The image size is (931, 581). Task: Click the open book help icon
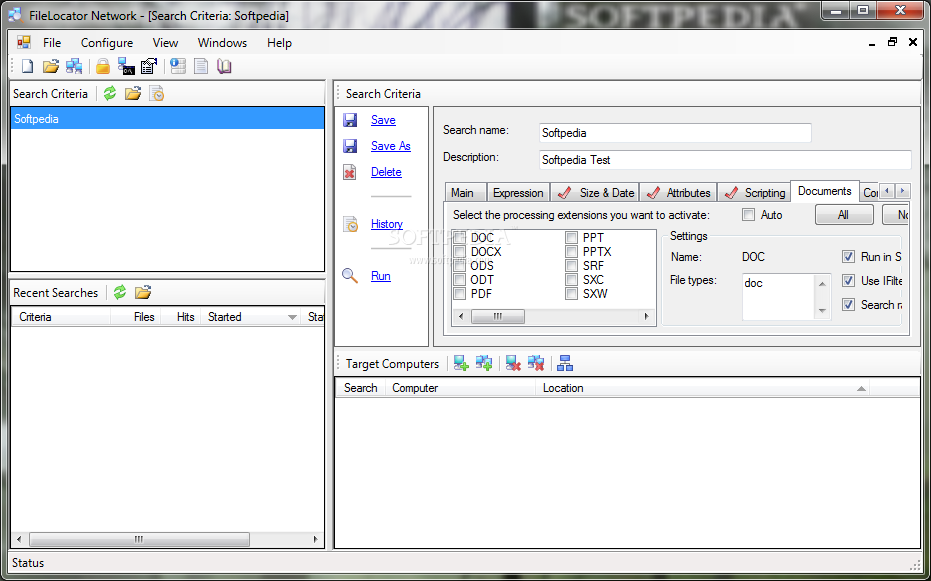pyautogui.click(x=224, y=66)
